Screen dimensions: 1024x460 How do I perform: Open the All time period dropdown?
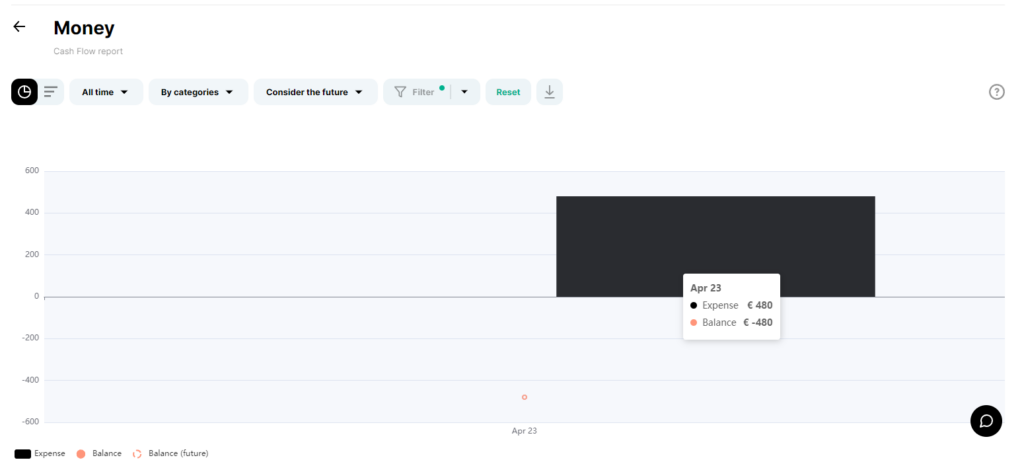[106, 92]
